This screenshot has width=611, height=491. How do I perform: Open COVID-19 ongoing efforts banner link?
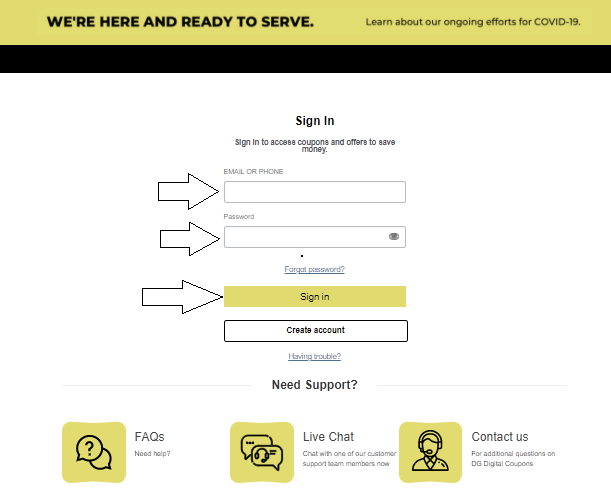[473, 22]
